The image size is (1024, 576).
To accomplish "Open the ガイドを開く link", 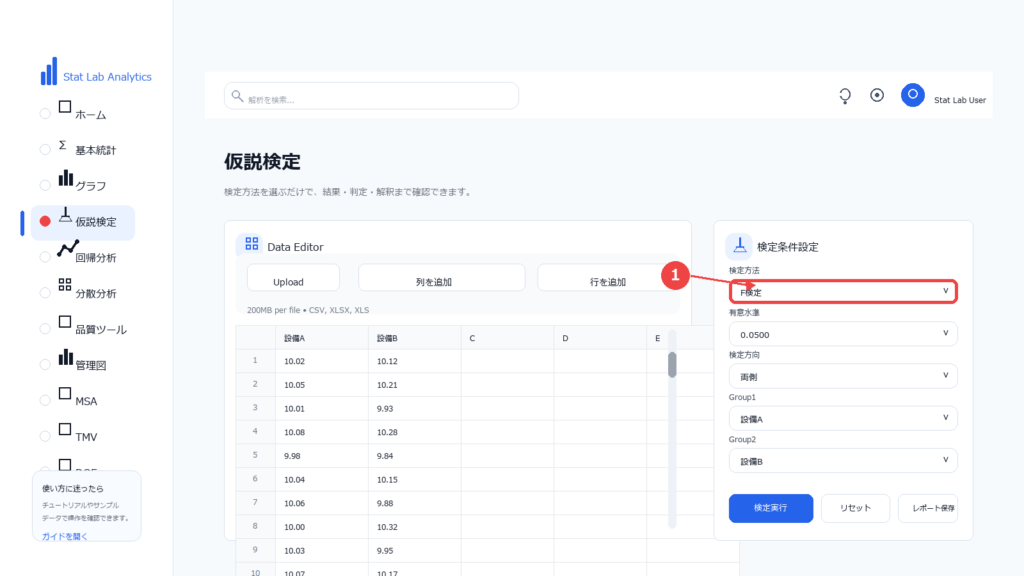I will [x=65, y=536].
